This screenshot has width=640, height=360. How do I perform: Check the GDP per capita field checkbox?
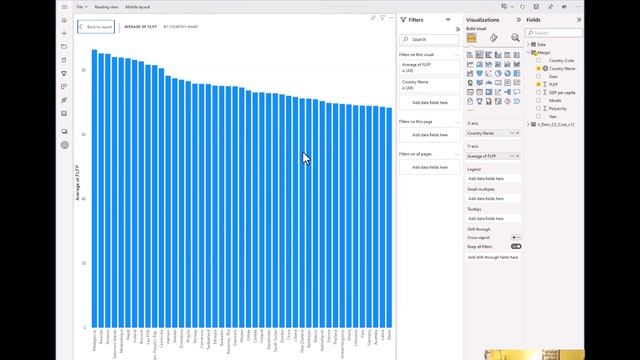coord(538,93)
